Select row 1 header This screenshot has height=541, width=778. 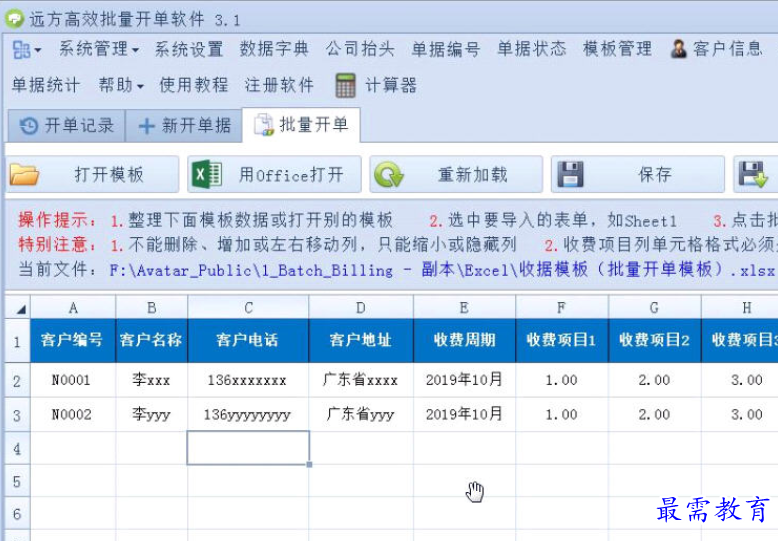(17, 341)
